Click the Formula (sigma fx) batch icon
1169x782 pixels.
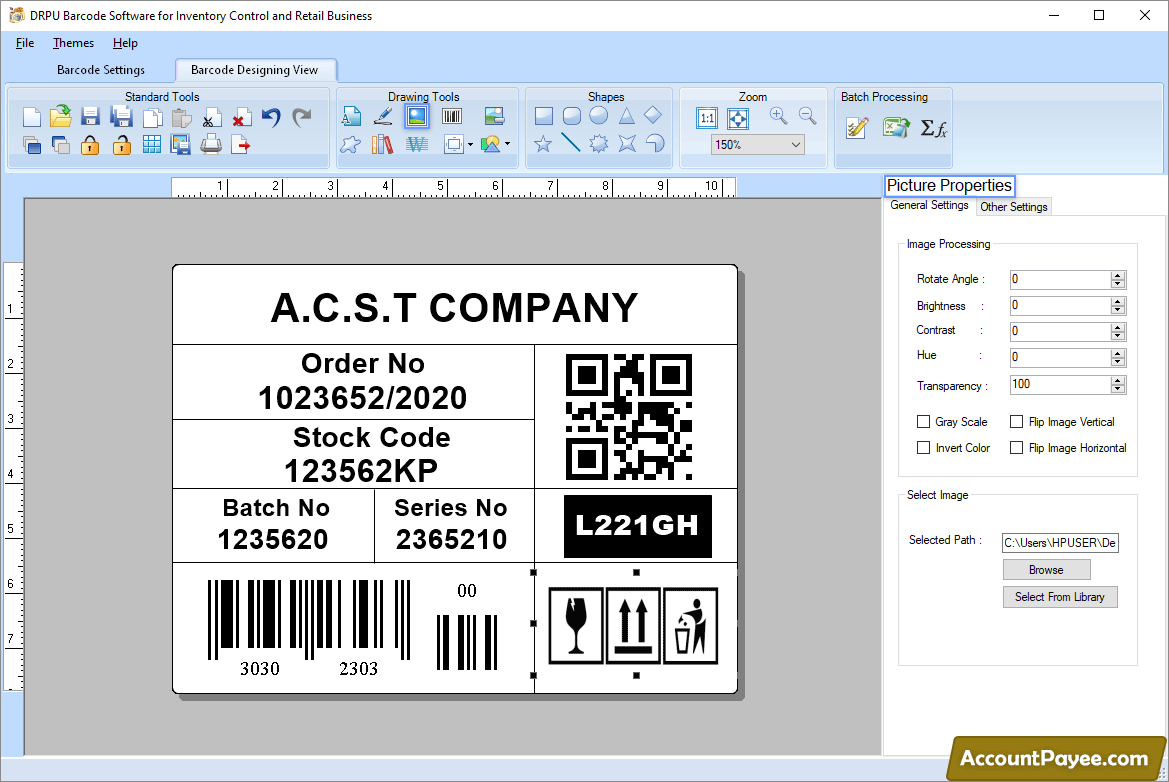pyautogui.click(x=933, y=128)
